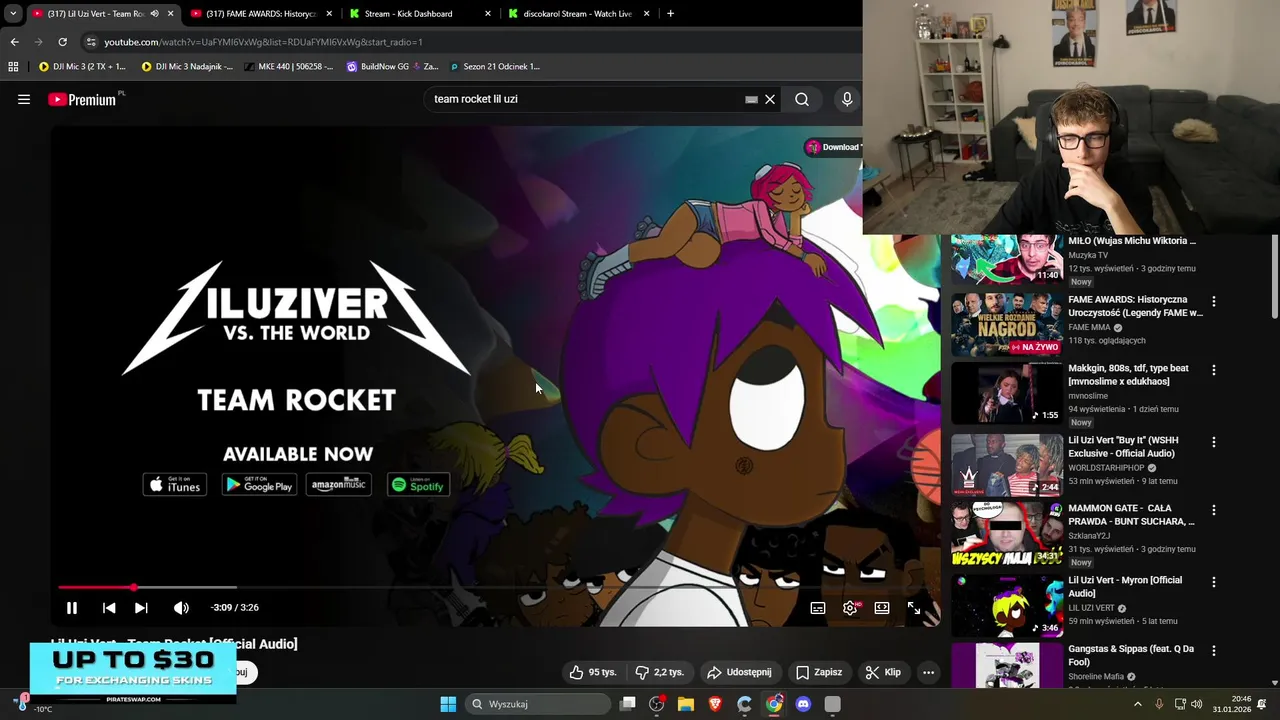This screenshot has height=720, width=1280.
Task: Open Lil Uzi Vert - Myron thumbnail
Action: click(x=1006, y=606)
